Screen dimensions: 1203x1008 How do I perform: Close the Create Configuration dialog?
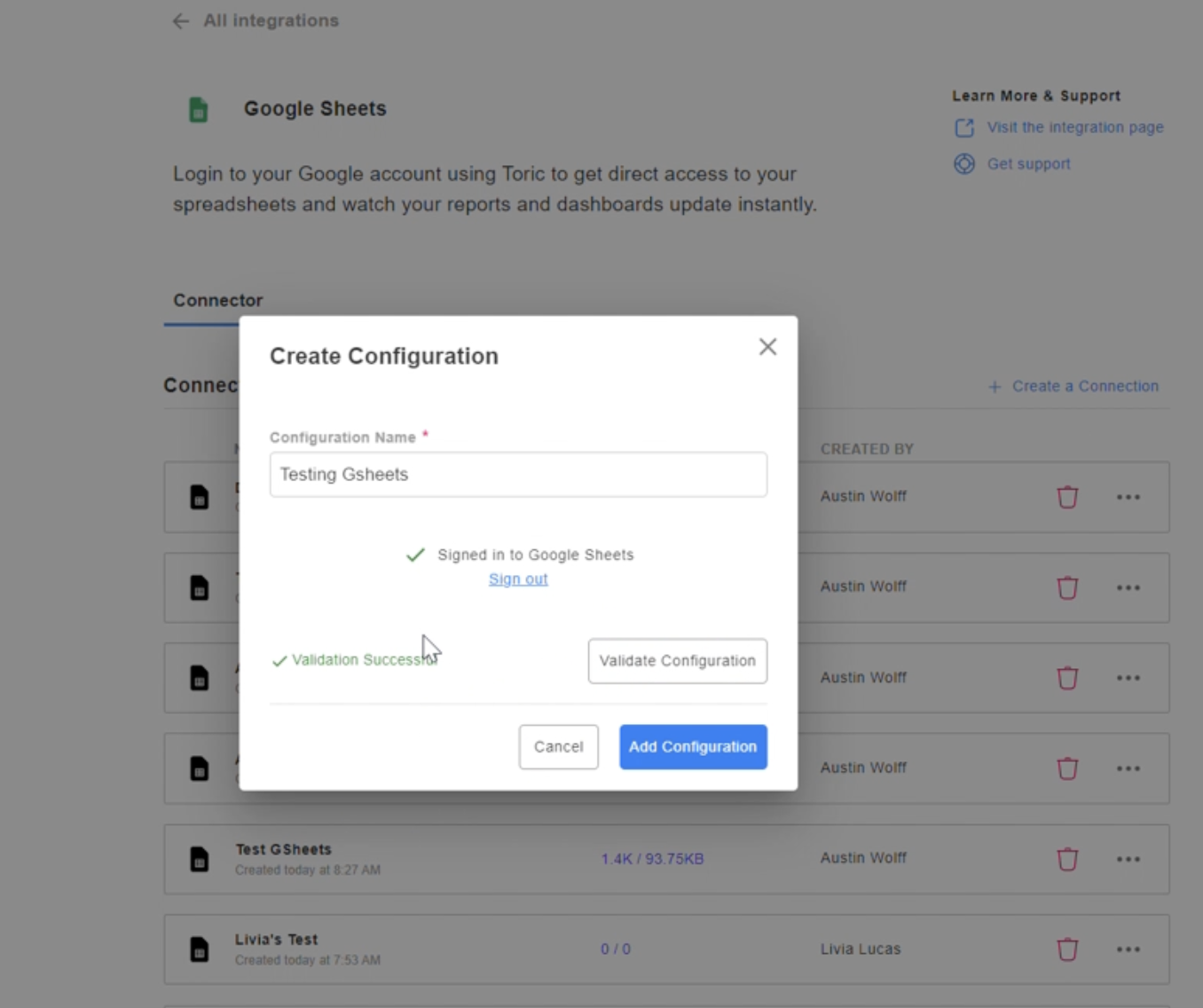tap(768, 347)
